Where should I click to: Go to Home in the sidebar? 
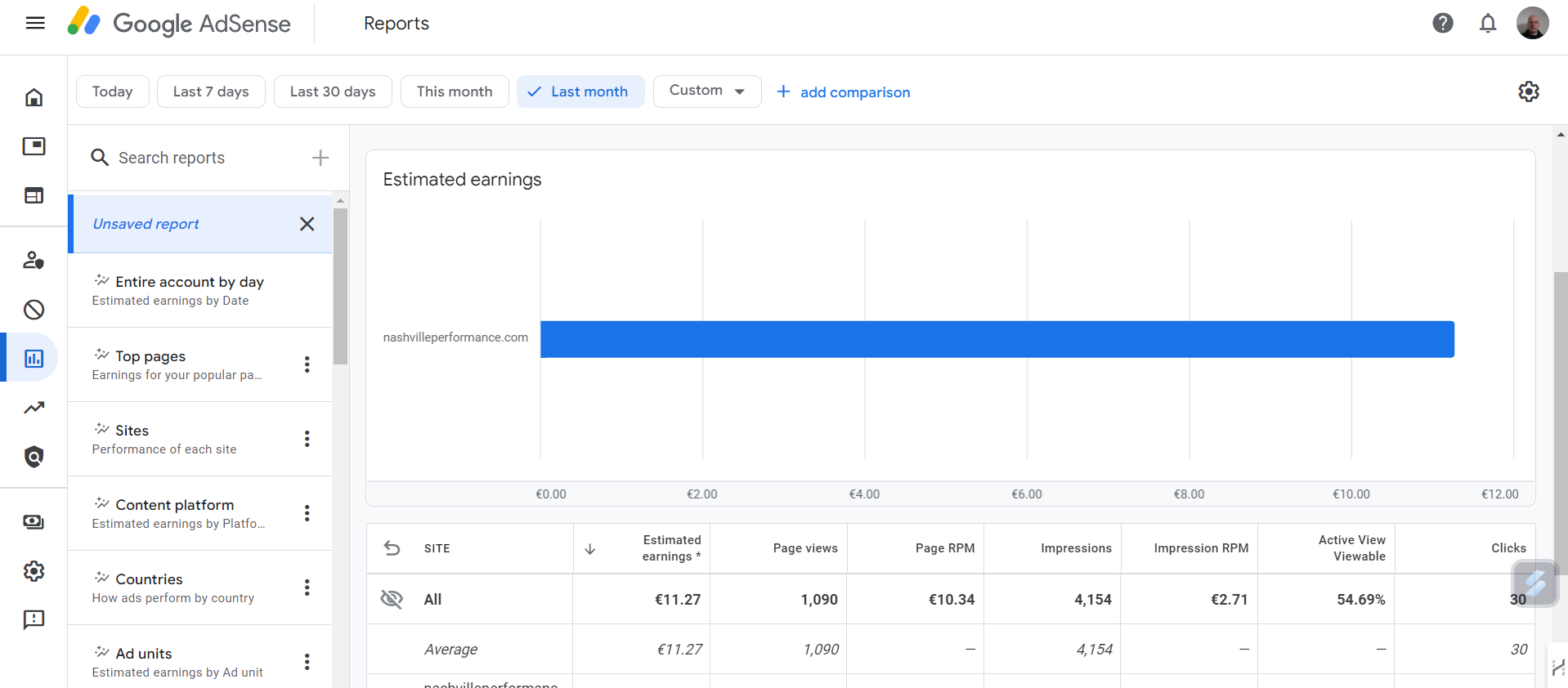coord(34,97)
